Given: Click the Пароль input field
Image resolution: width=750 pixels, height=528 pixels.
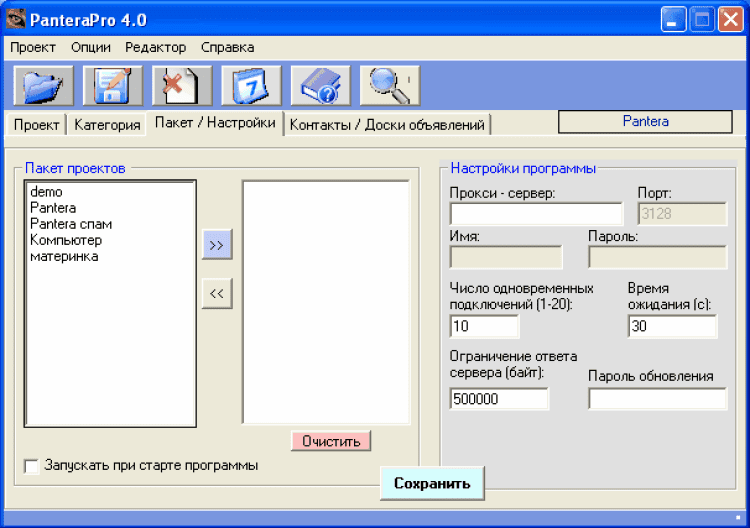Looking at the screenshot, I should click(x=658, y=257).
